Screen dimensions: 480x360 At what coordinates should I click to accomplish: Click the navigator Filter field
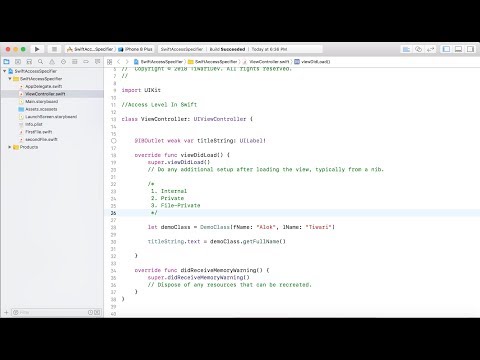click(50, 312)
